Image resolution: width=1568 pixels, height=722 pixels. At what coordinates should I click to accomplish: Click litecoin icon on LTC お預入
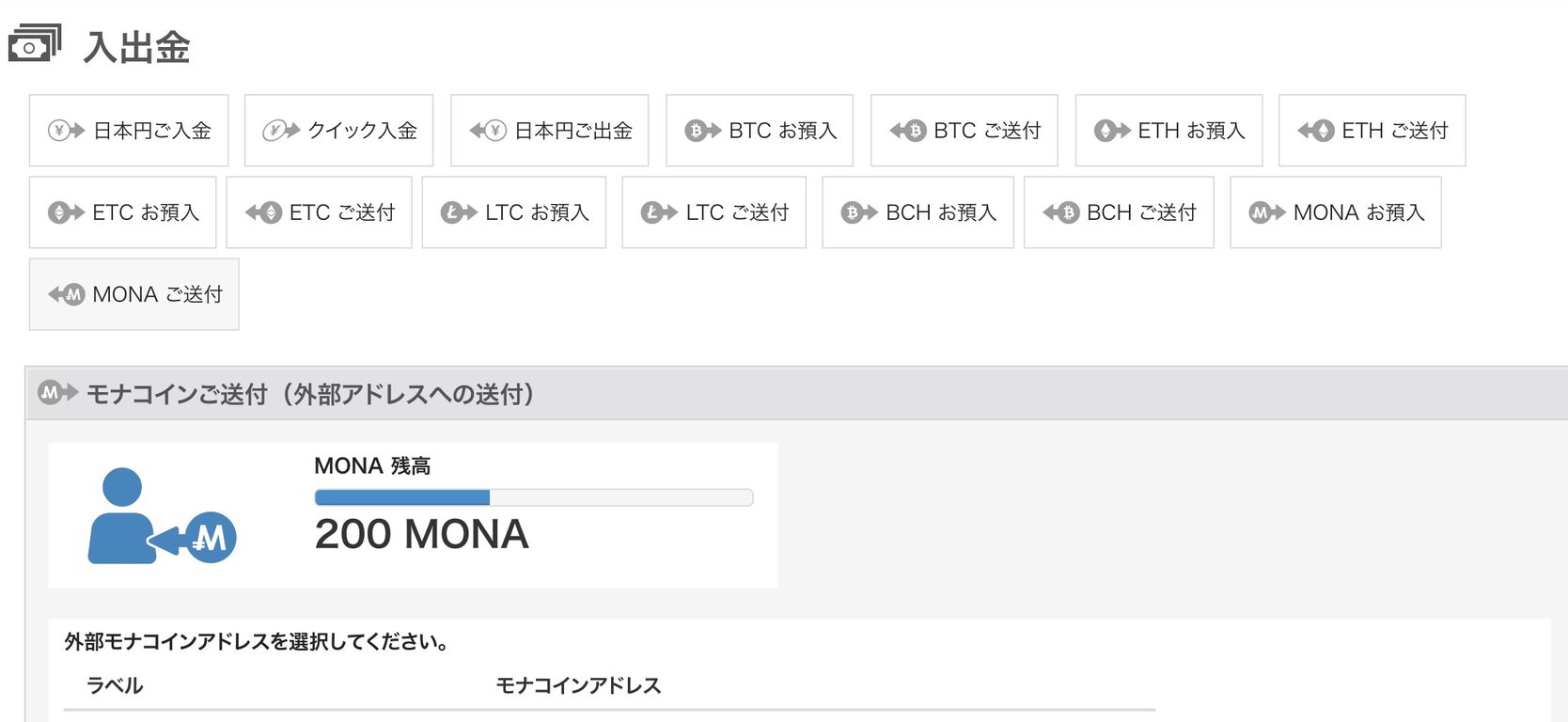pyautogui.click(x=459, y=212)
